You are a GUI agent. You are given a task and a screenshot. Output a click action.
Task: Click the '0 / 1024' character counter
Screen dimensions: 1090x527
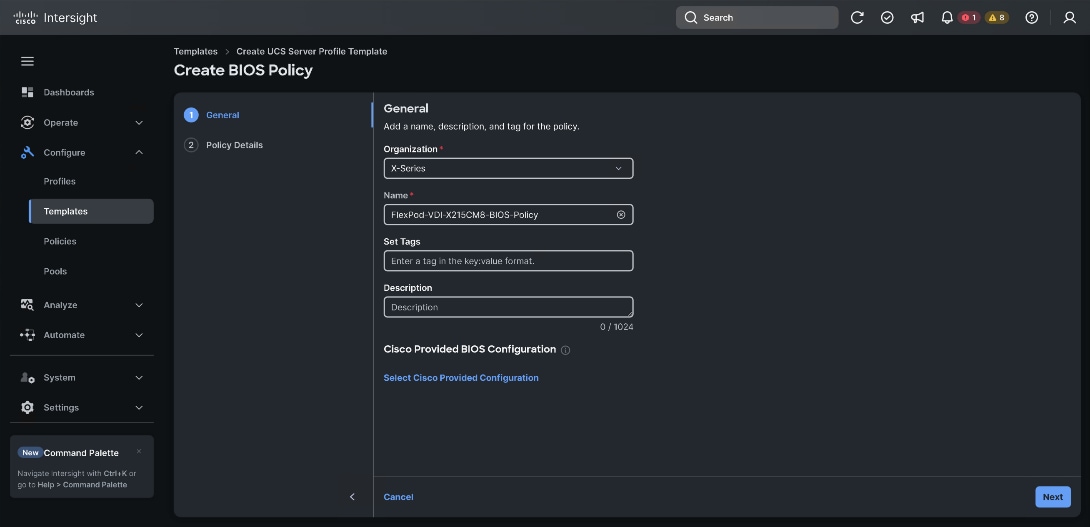click(617, 327)
